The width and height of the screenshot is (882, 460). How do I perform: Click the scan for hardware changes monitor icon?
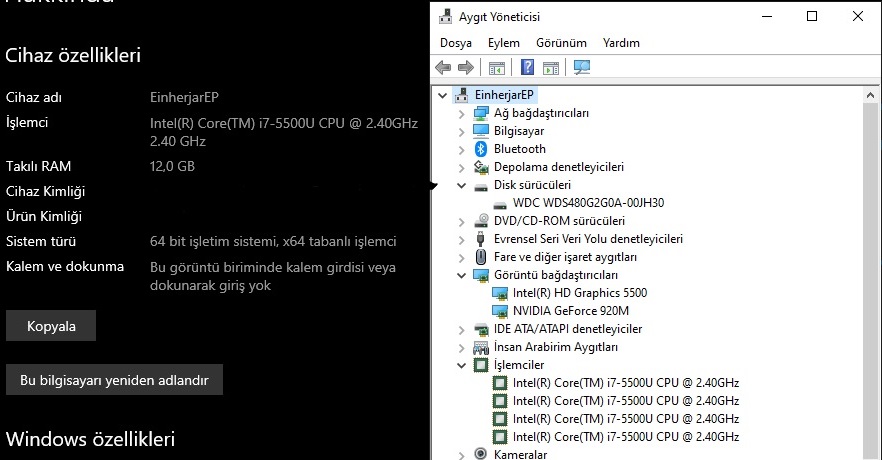(582, 67)
